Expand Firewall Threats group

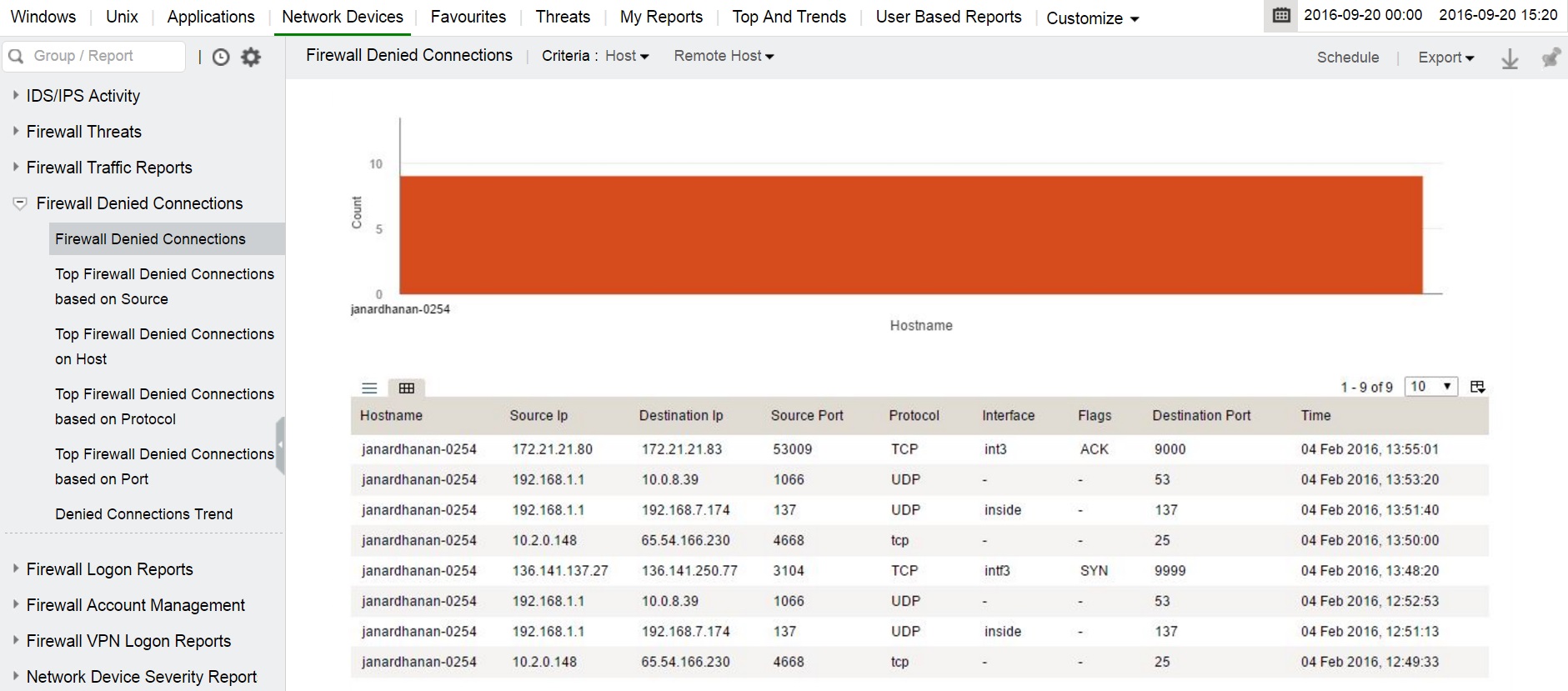point(16,132)
